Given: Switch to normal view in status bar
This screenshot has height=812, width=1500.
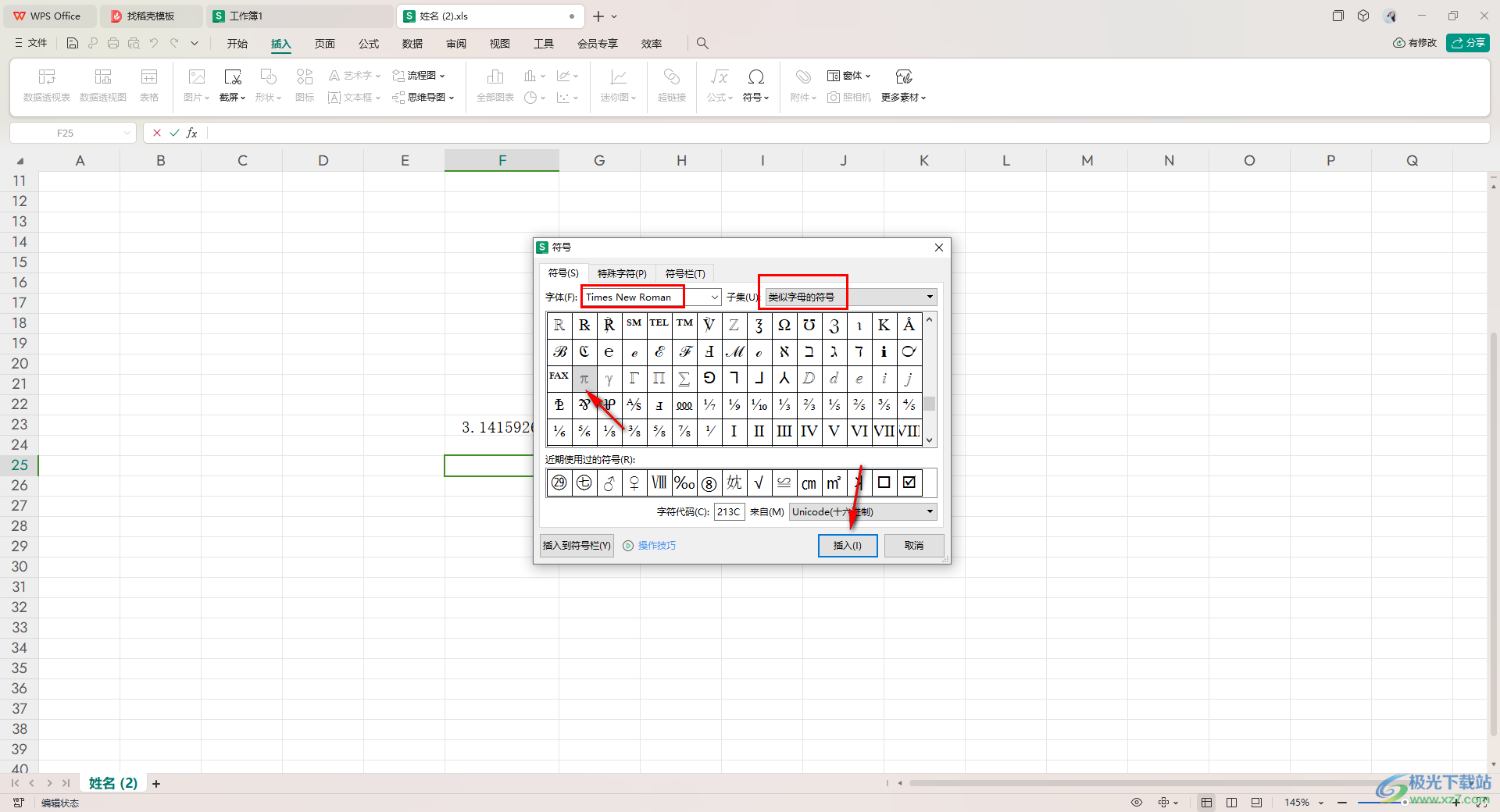Looking at the screenshot, I should tap(1207, 803).
